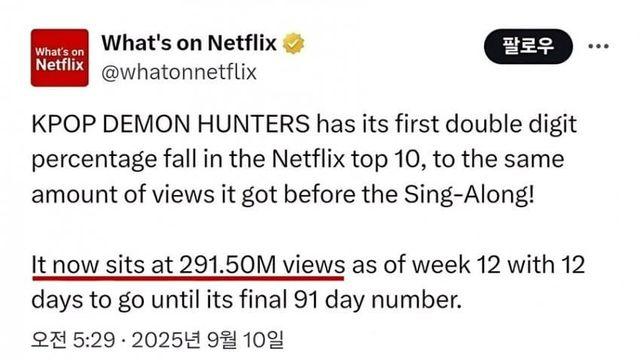This screenshot has width=640, height=360.
Task: Click the @whatonnetflix handle
Action: (179, 72)
